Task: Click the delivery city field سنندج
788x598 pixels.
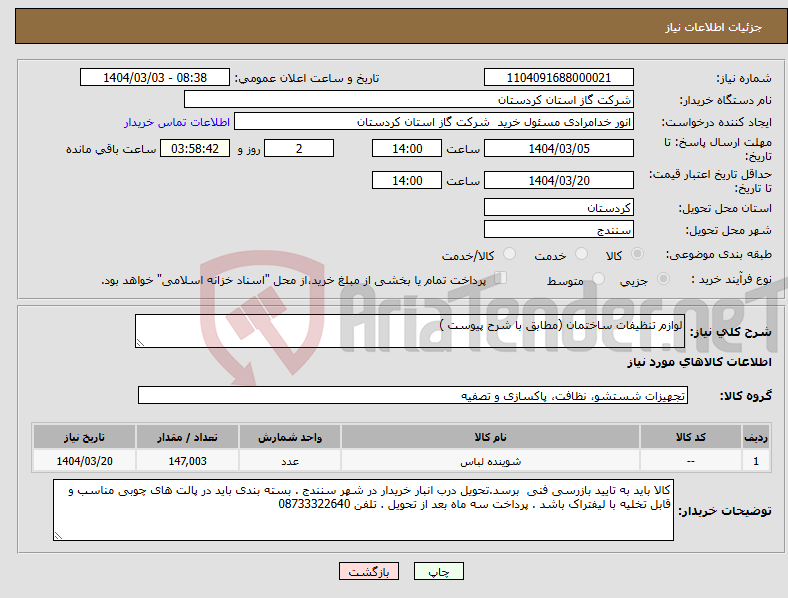Action: (558, 230)
